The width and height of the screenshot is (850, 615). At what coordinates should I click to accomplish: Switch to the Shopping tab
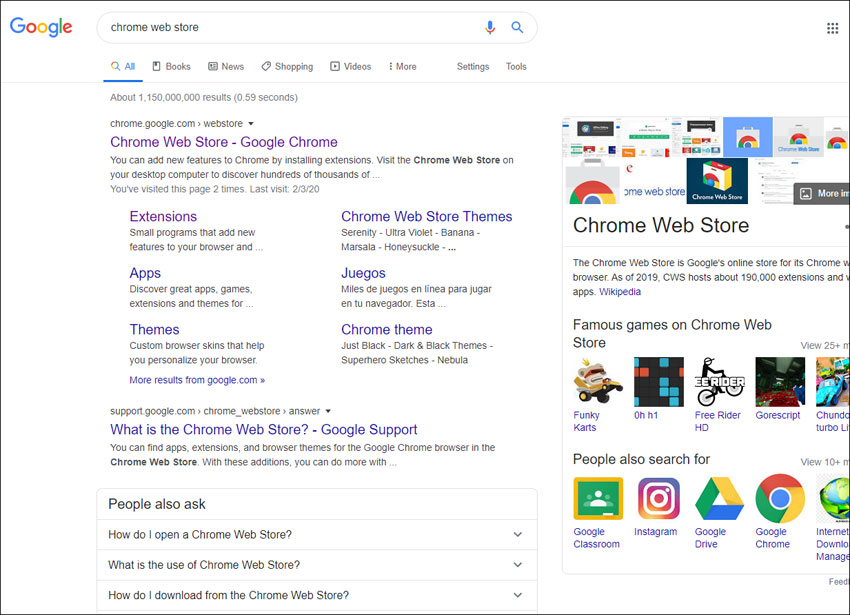click(x=287, y=67)
